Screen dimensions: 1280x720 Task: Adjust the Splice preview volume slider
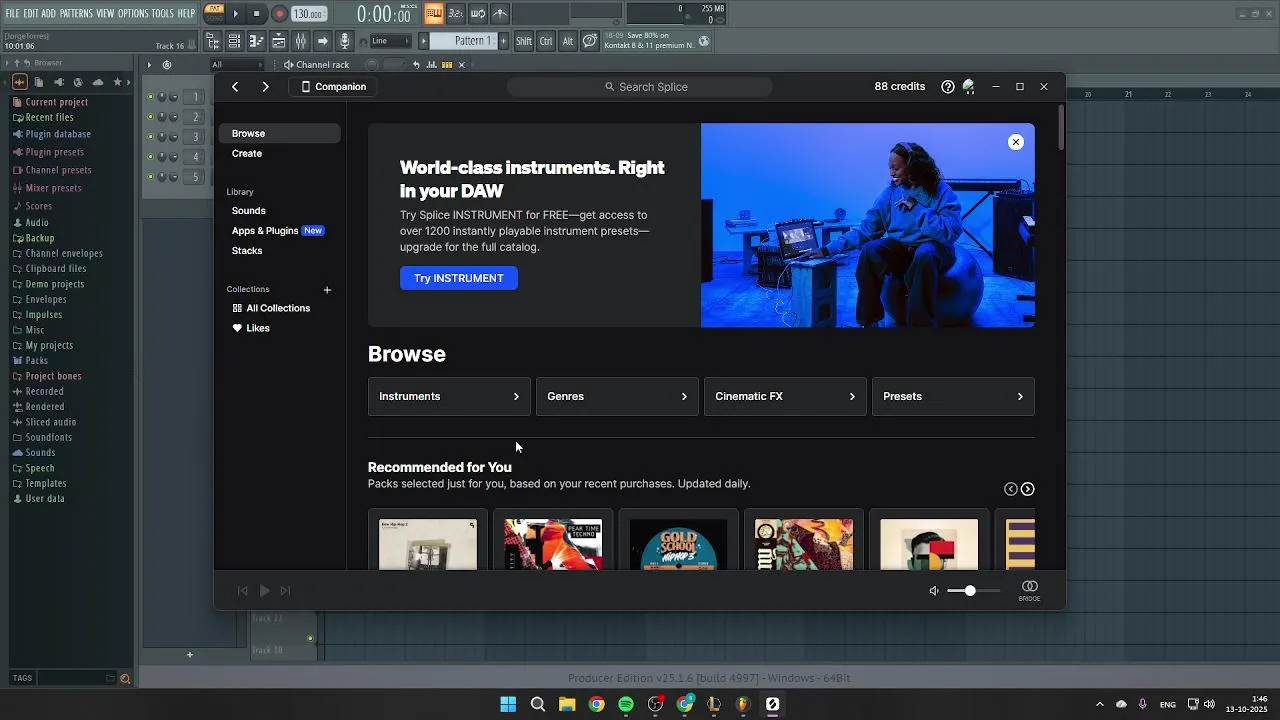973,591
